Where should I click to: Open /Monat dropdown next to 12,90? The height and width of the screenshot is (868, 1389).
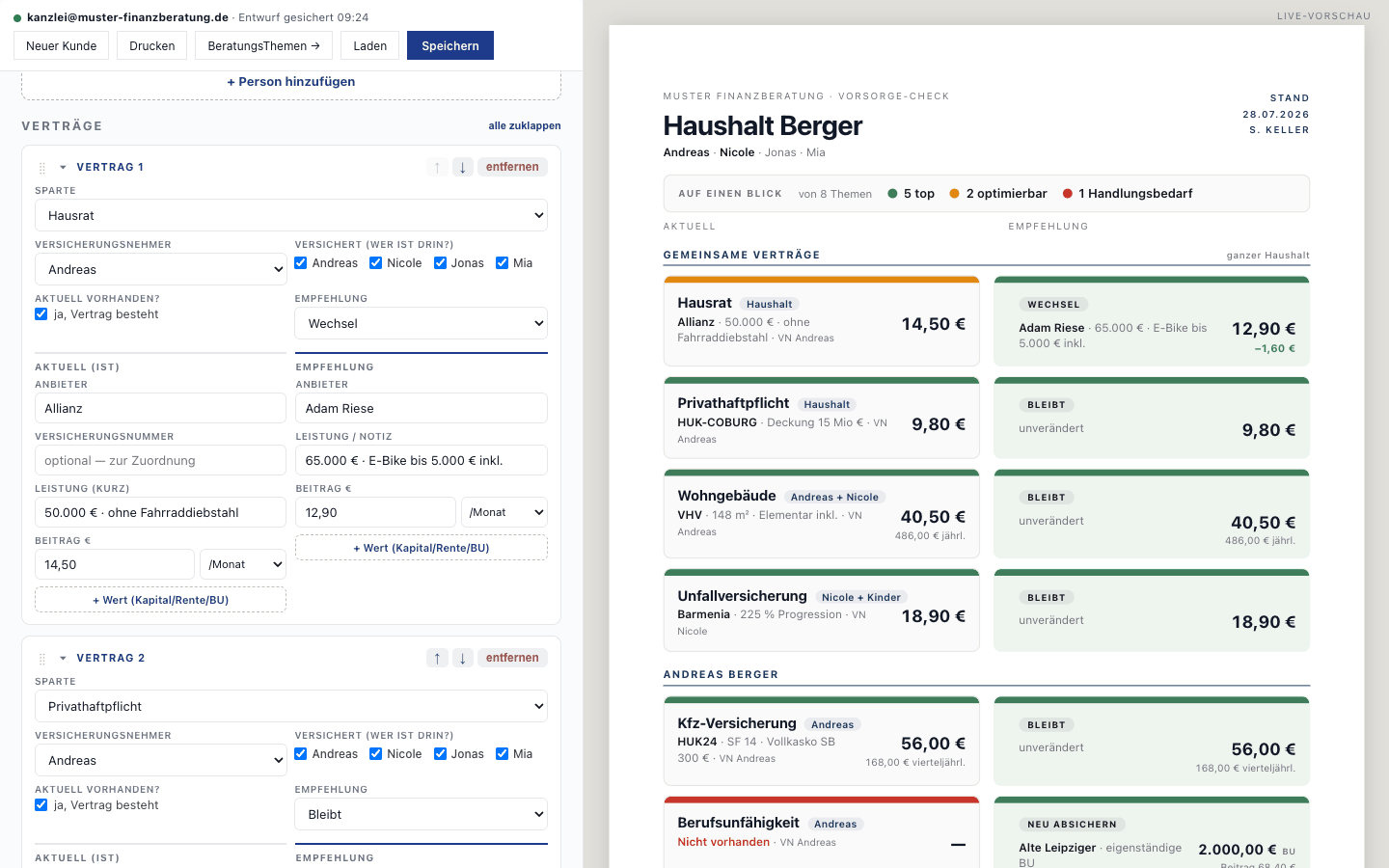[x=504, y=512]
